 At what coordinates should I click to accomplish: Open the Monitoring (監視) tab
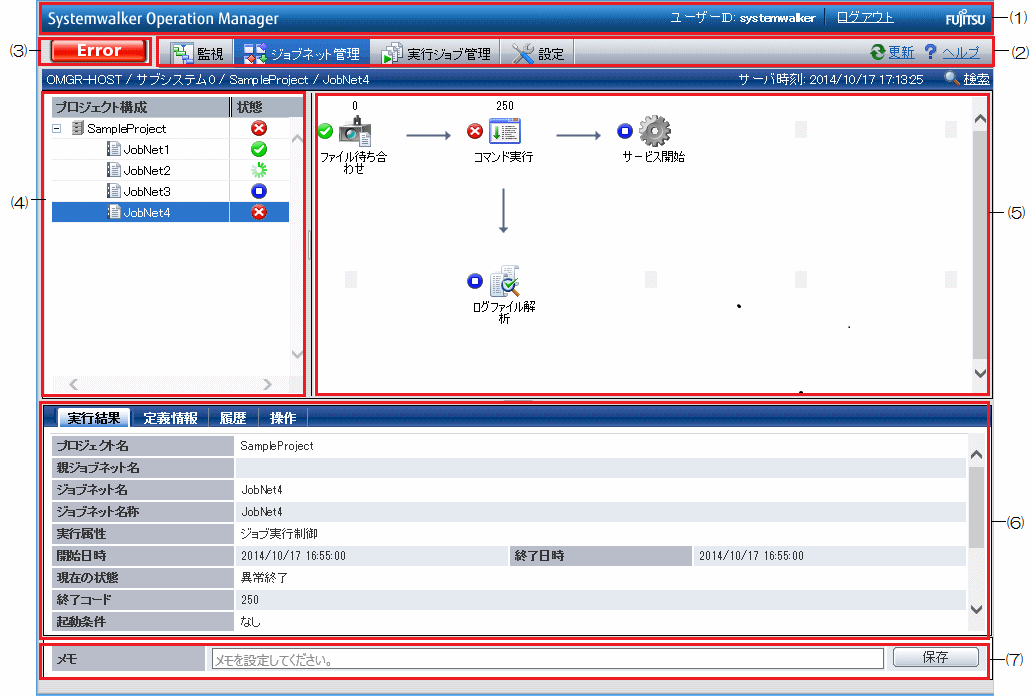200,53
